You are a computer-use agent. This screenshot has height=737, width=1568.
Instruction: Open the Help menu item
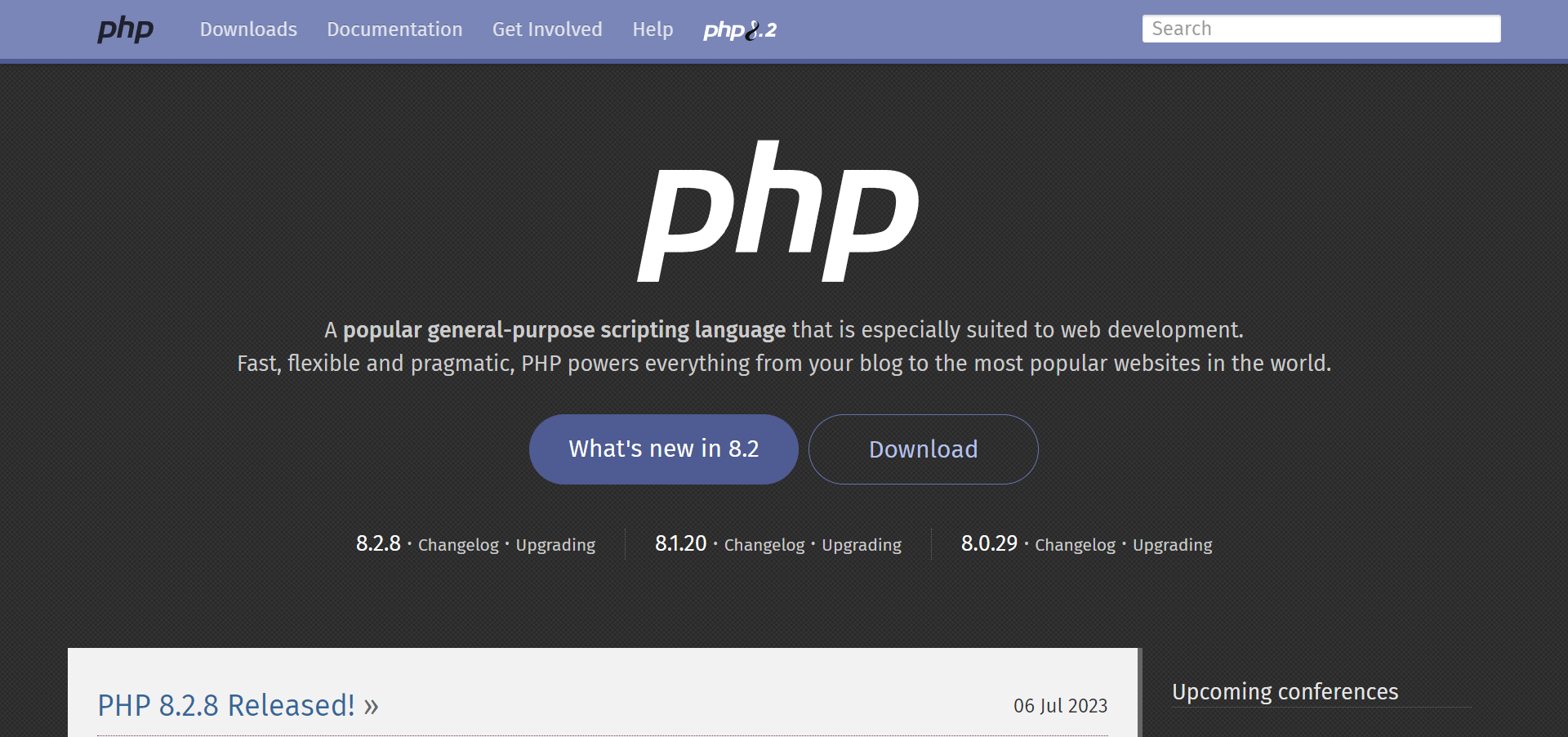[653, 29]
